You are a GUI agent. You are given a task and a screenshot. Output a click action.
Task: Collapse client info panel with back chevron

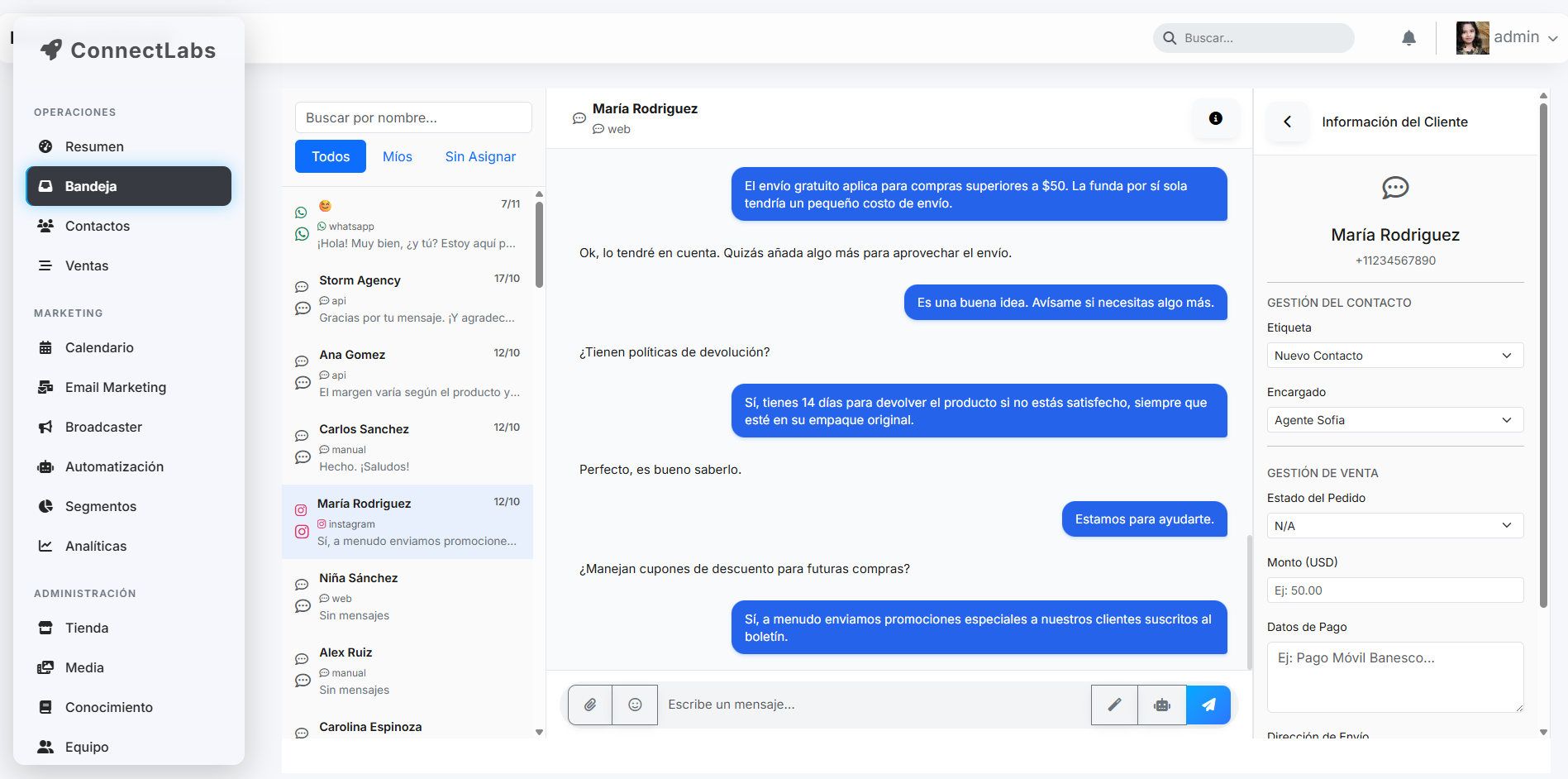1287,122
